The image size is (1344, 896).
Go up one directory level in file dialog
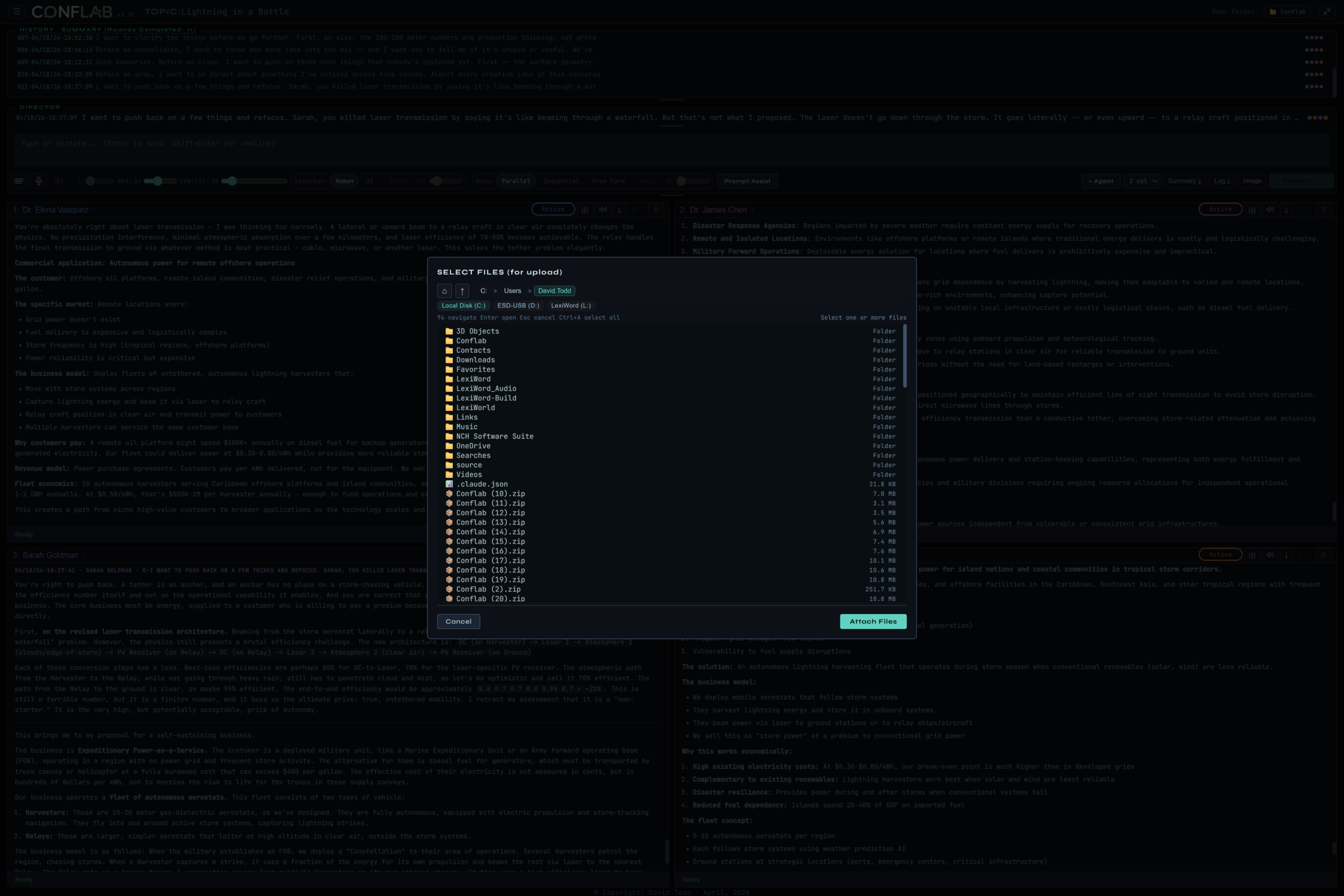(462, 291)
